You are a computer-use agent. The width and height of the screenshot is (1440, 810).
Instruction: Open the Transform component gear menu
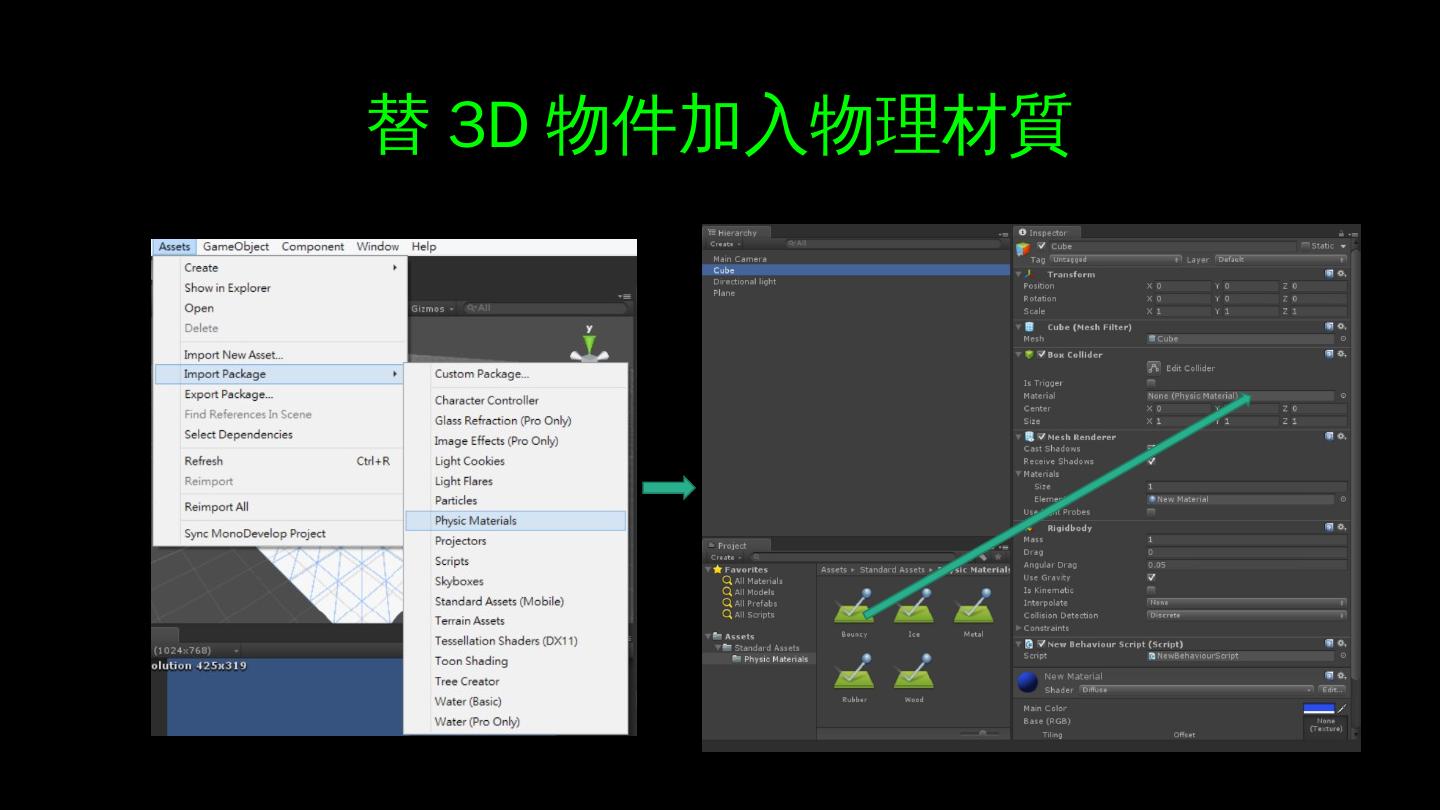(1341, 274)
